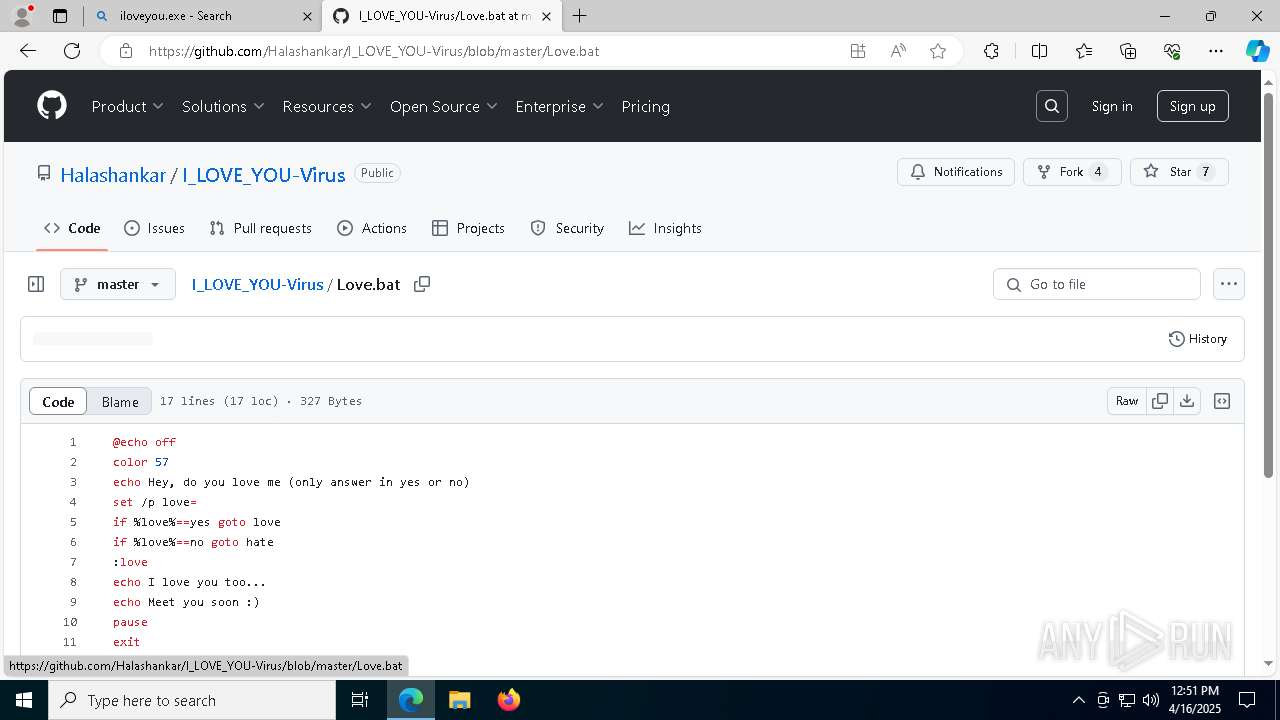Open Task View on the taskbar

pos(360,700)
